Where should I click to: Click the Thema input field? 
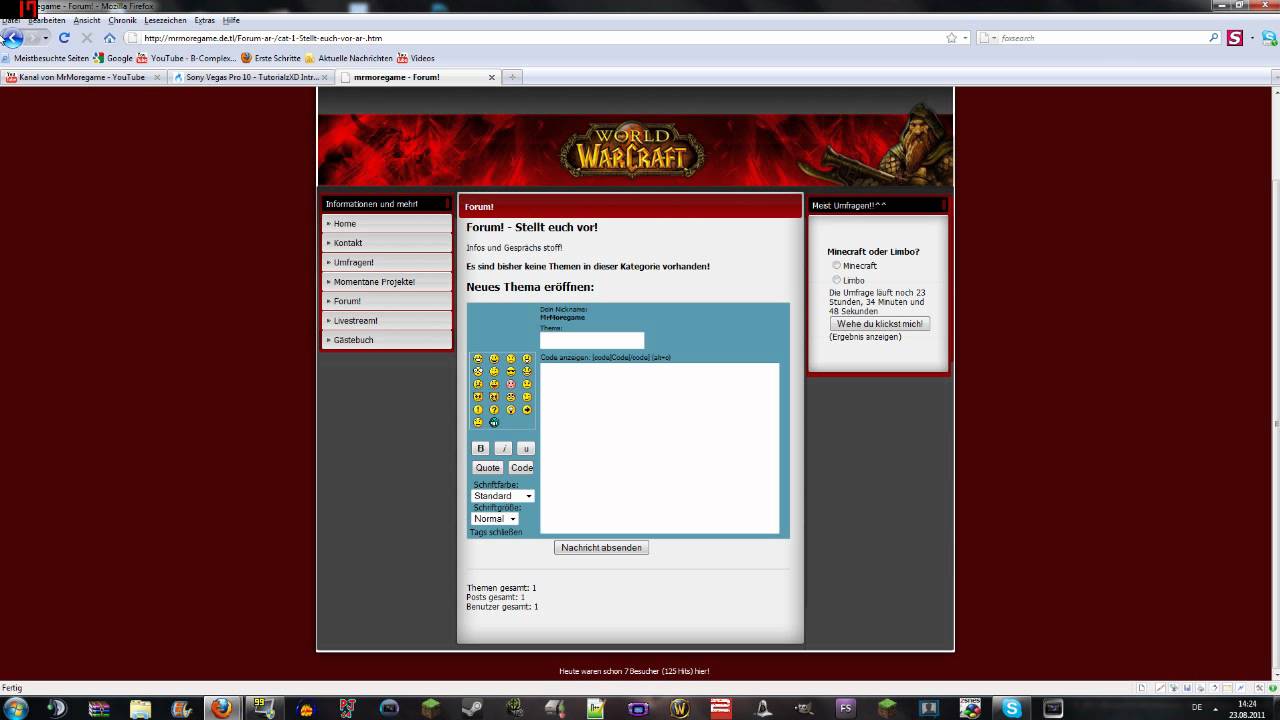(592, 341)
